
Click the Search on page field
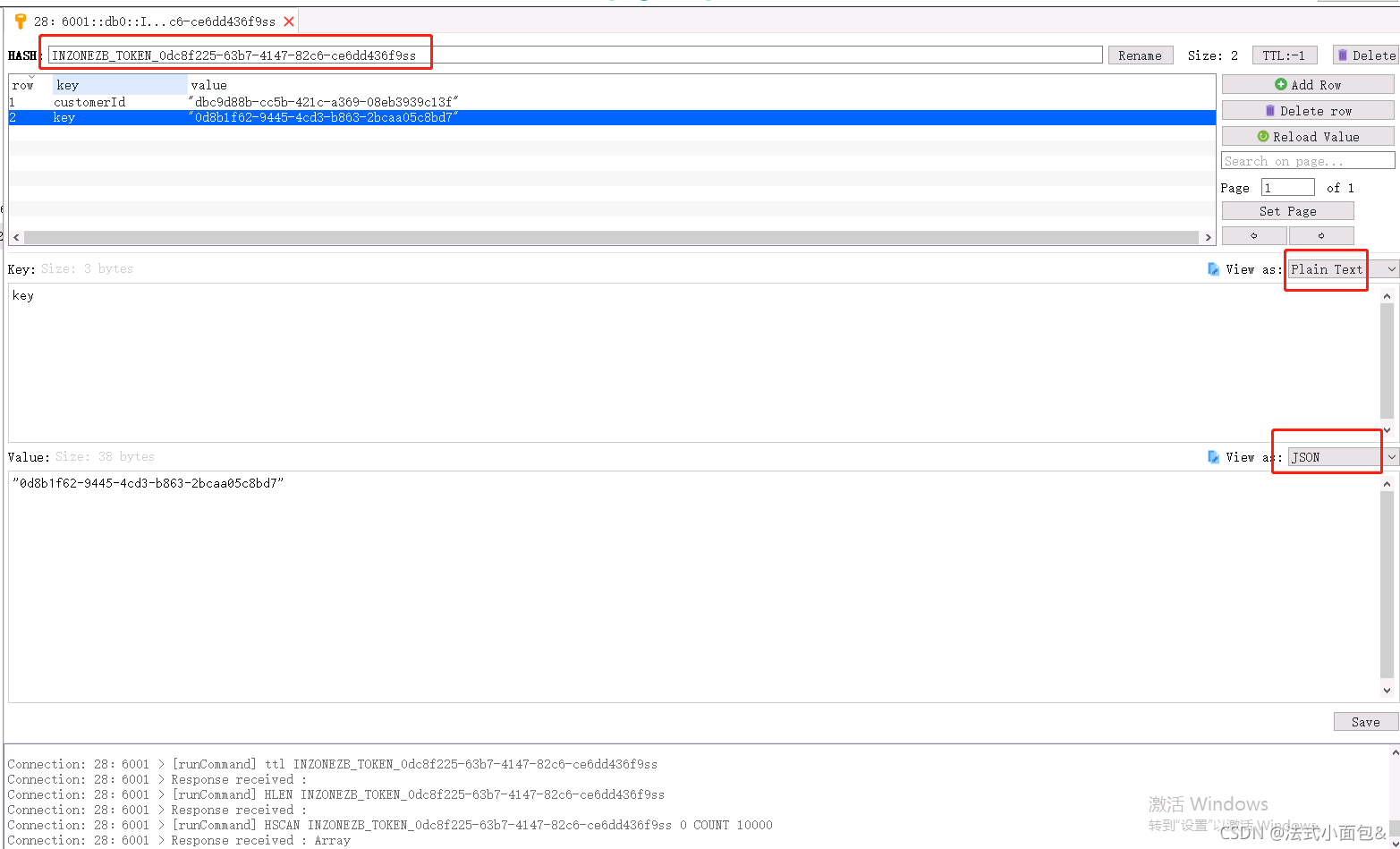click(x=1308, y=160)
